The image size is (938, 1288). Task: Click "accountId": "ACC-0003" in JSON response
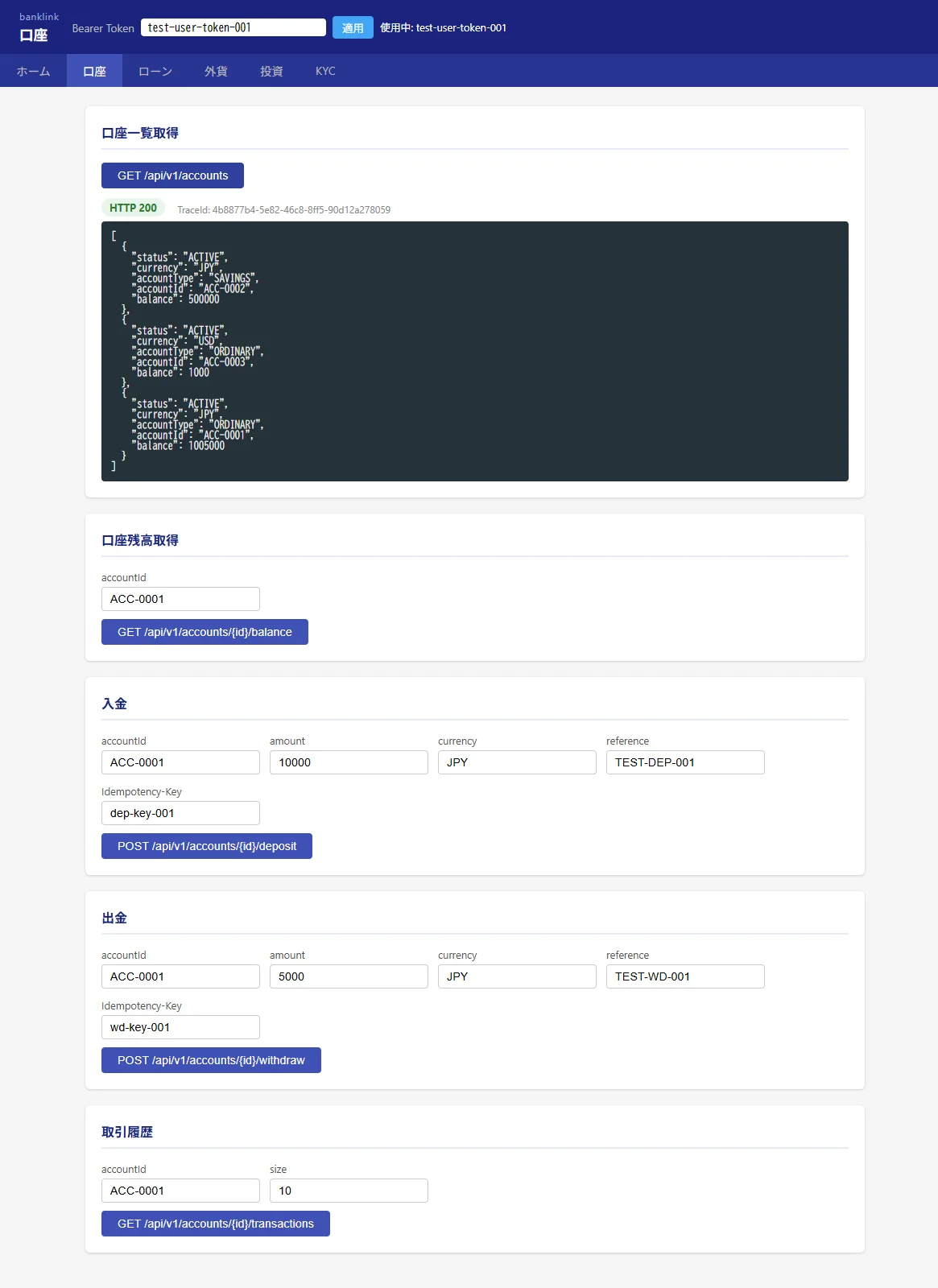pyautogui.click(x=192, y=362)
